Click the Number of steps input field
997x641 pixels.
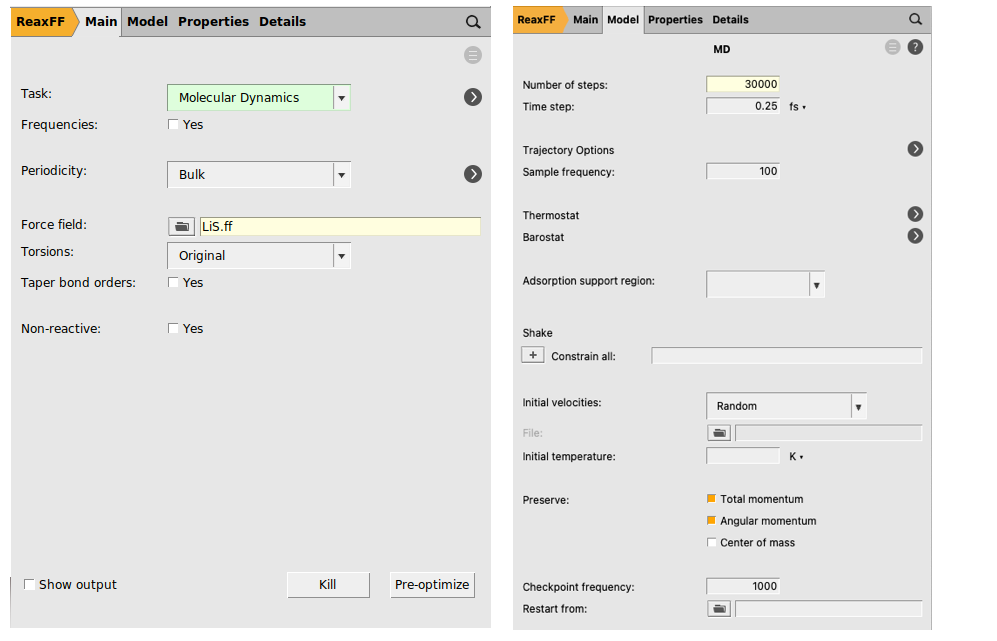(x=743, y=84)
